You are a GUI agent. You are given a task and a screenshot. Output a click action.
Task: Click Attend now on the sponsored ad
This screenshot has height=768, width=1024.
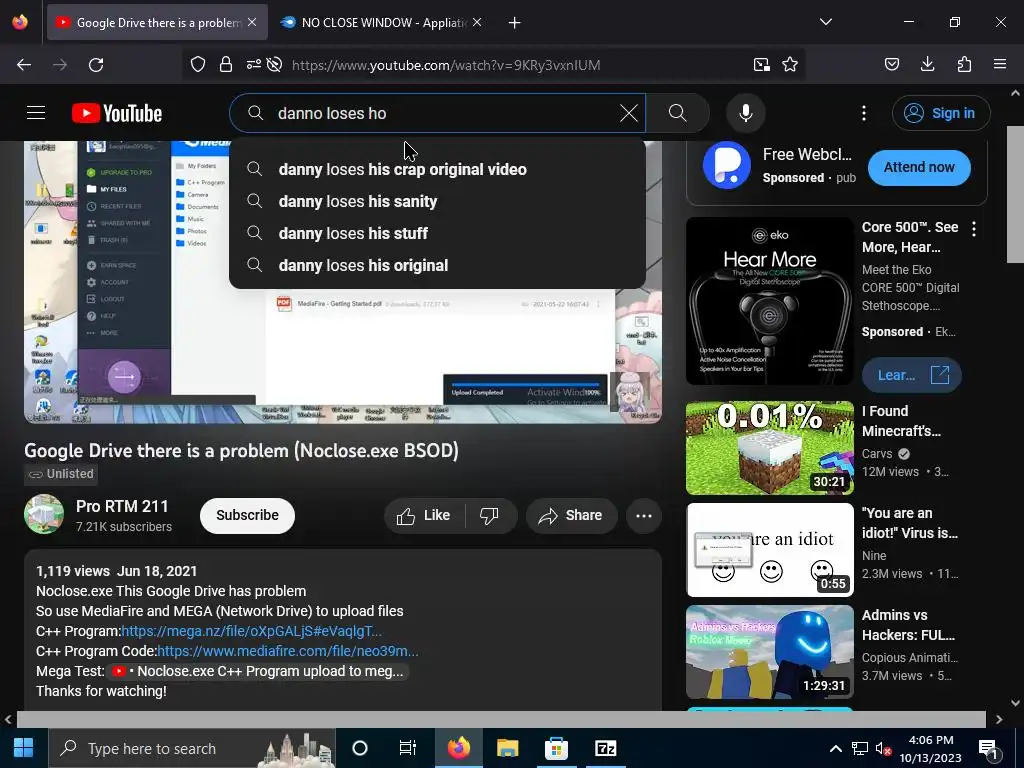[919, 167]
